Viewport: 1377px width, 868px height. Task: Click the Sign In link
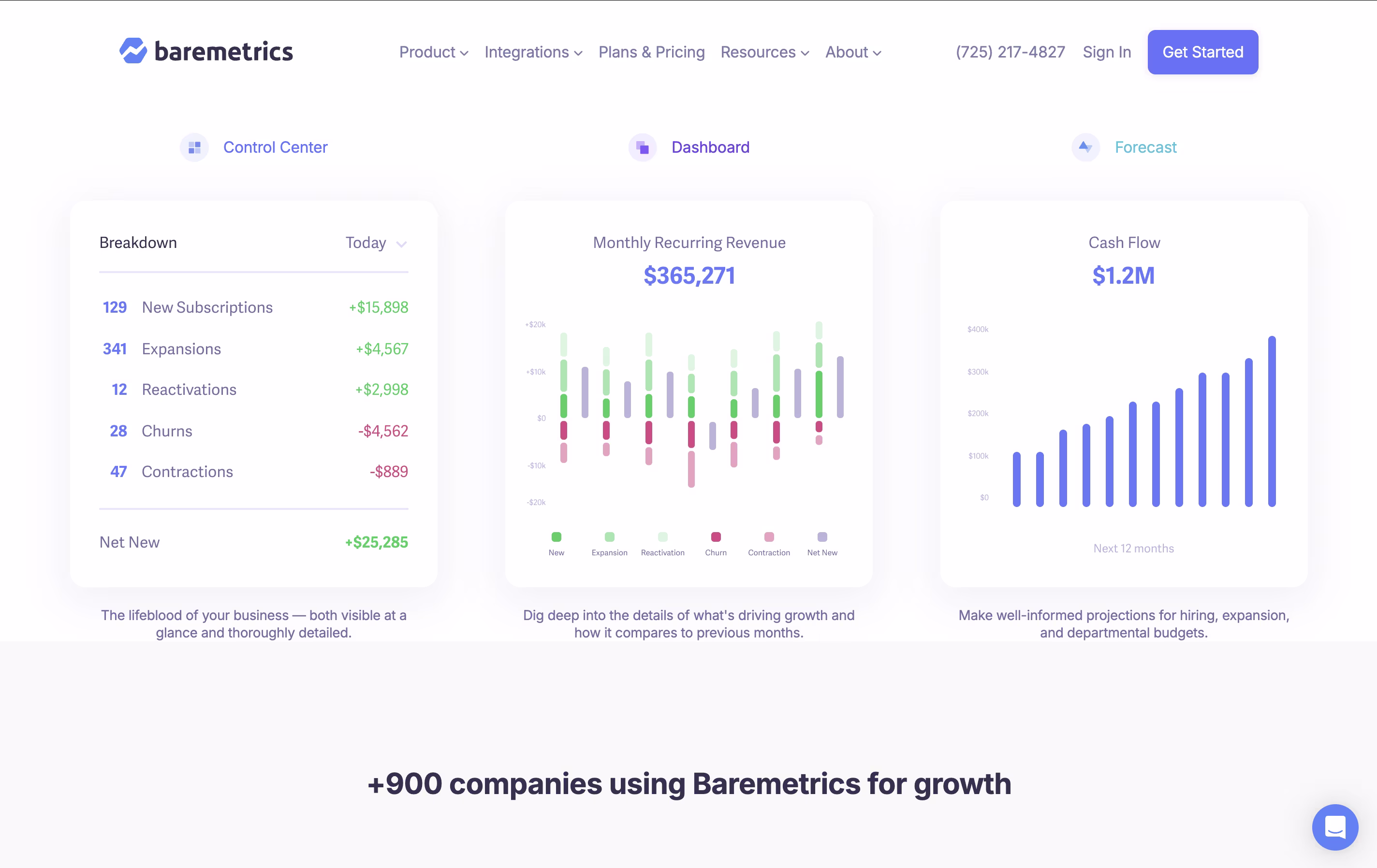(1107, 52)
